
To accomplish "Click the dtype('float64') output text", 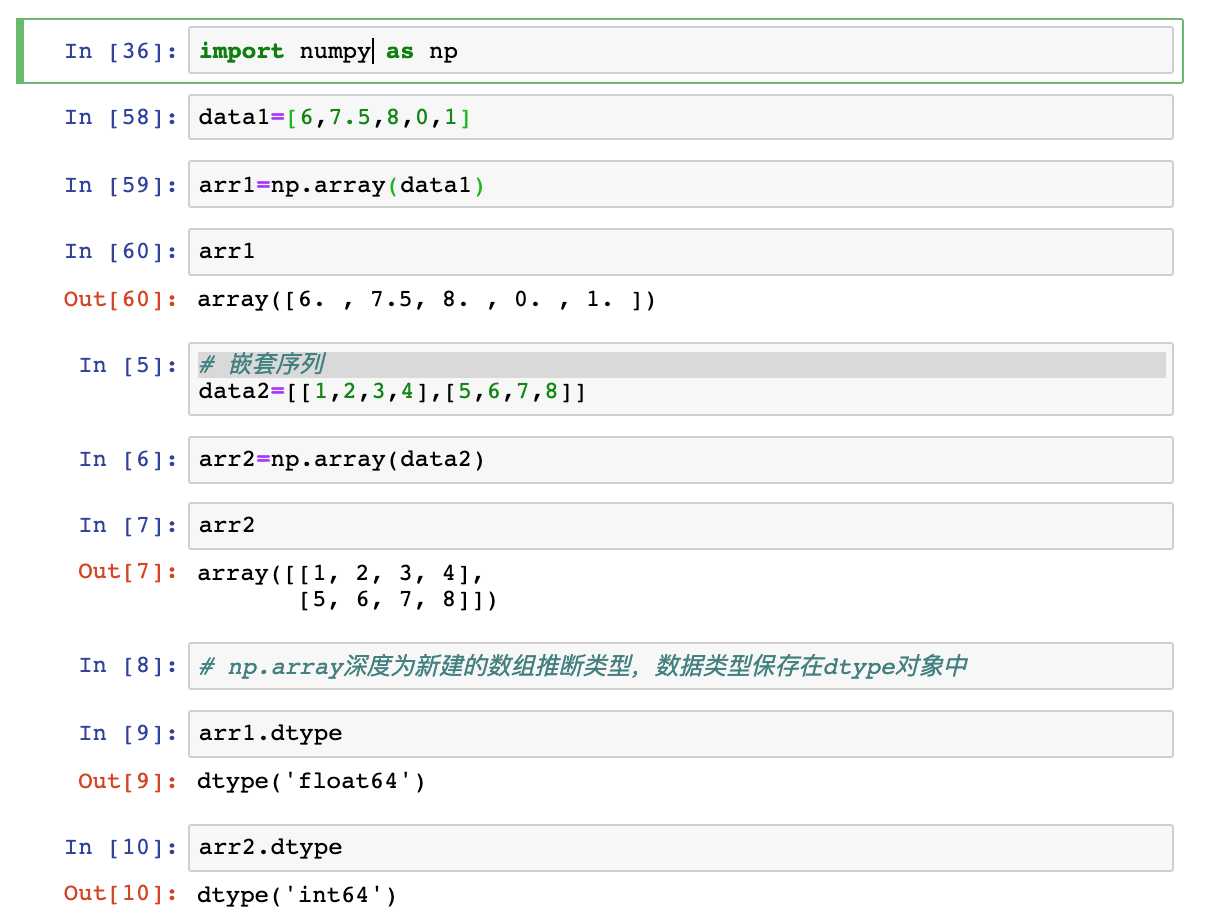I will (x=312, y=780).
